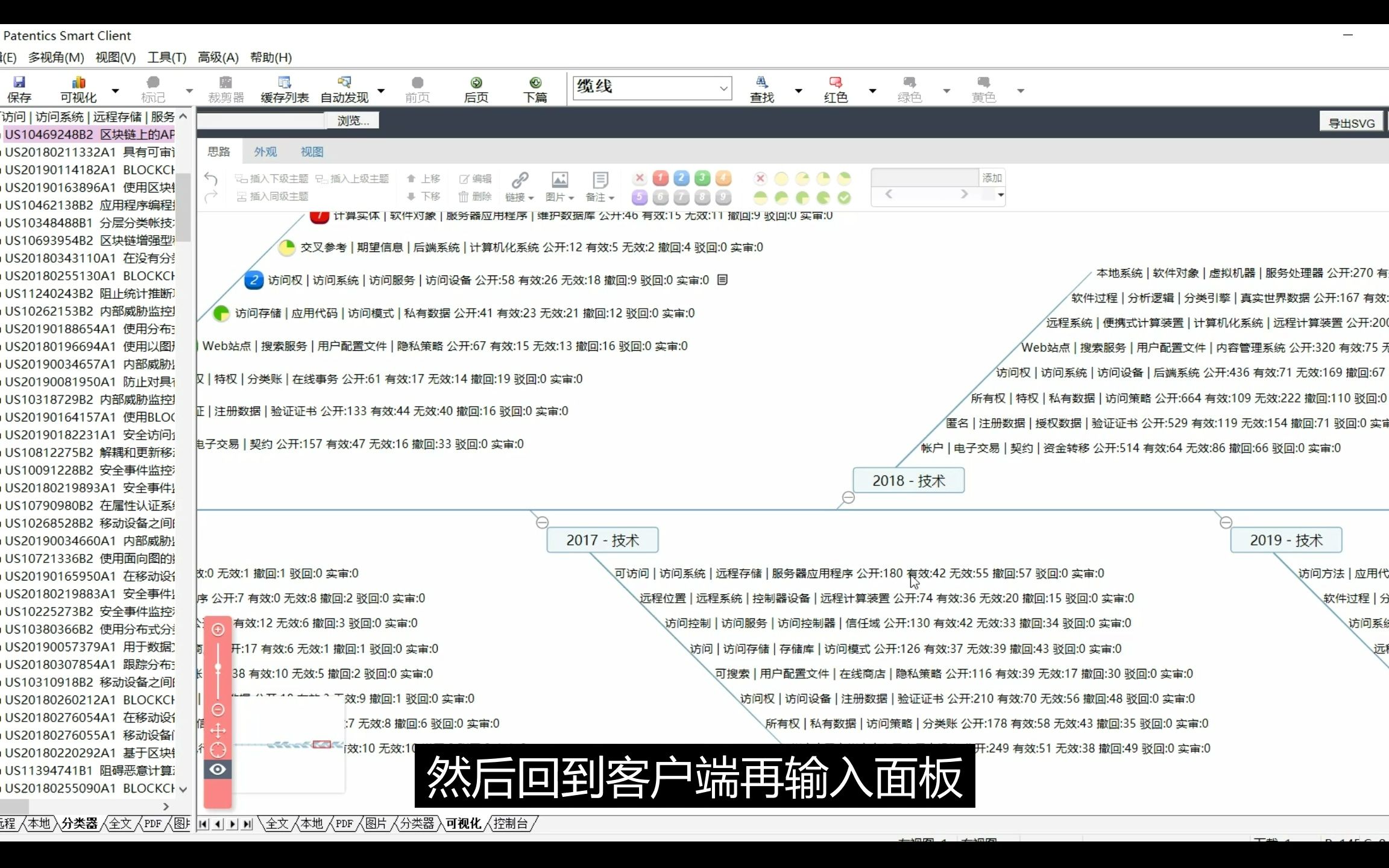
Task: Collapse the 2017 - 技术 branch circle
Action: 542,522
